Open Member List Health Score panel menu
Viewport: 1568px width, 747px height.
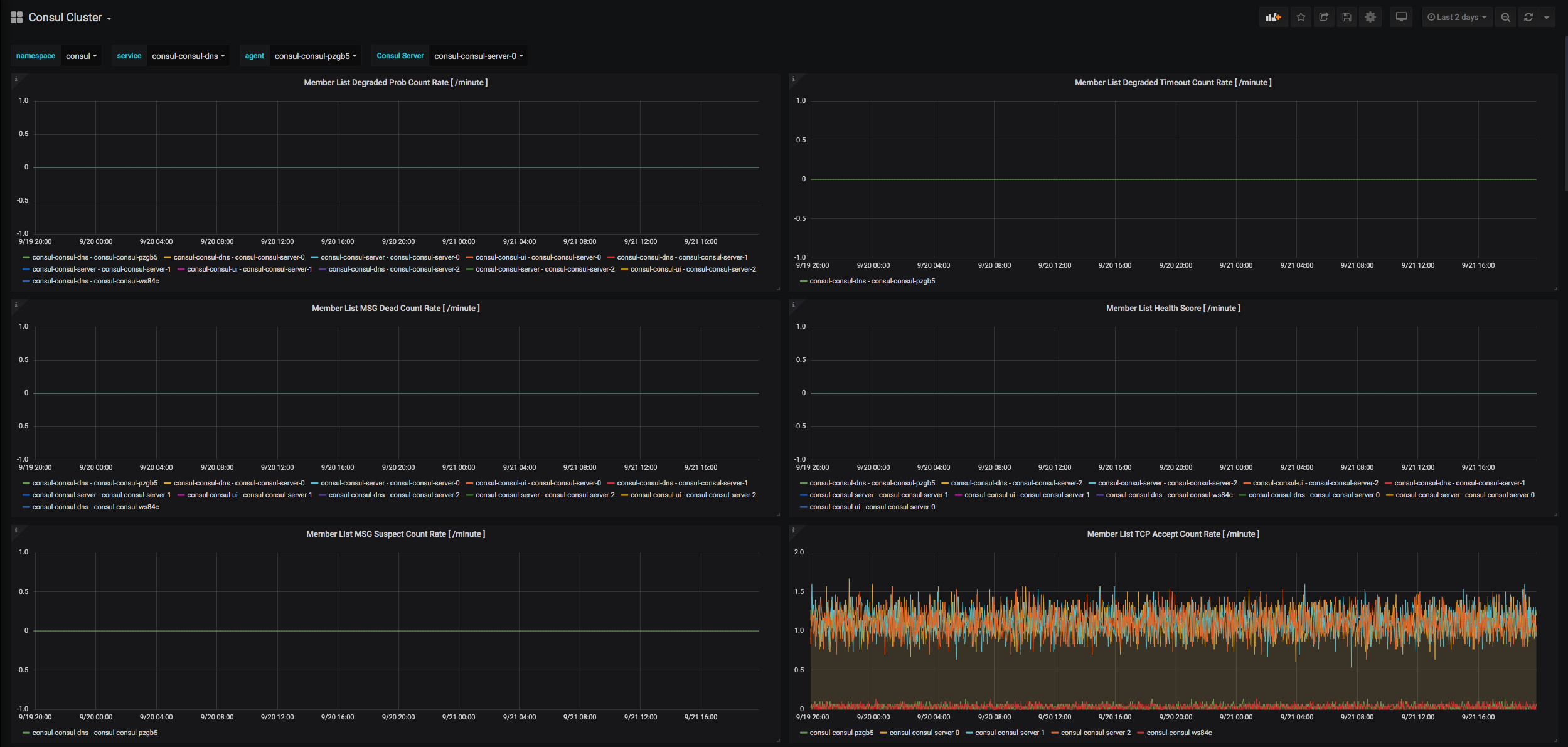pyautogui.click(x=1173, y=308)
